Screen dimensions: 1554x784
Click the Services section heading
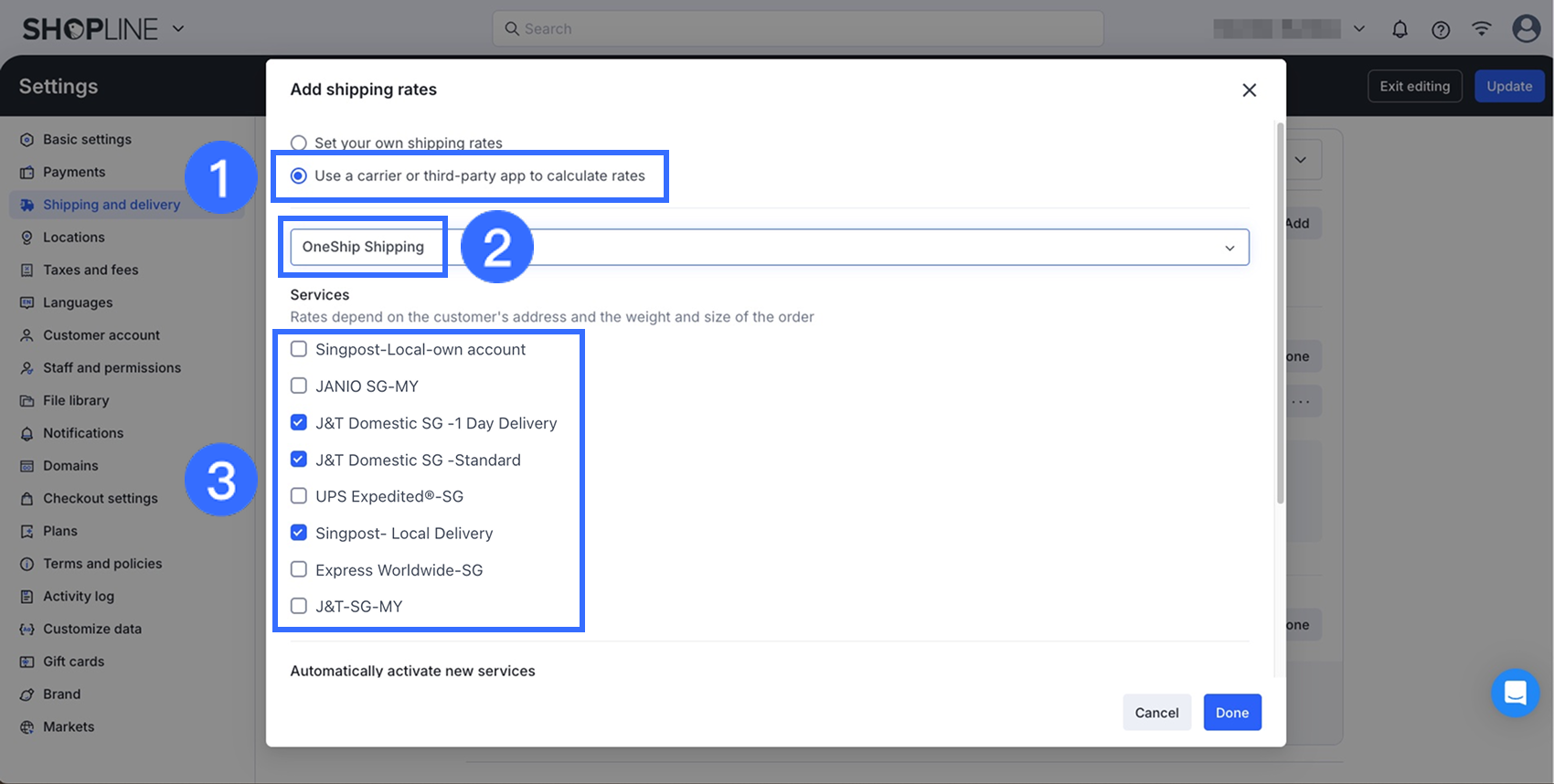tap(320, 295)
